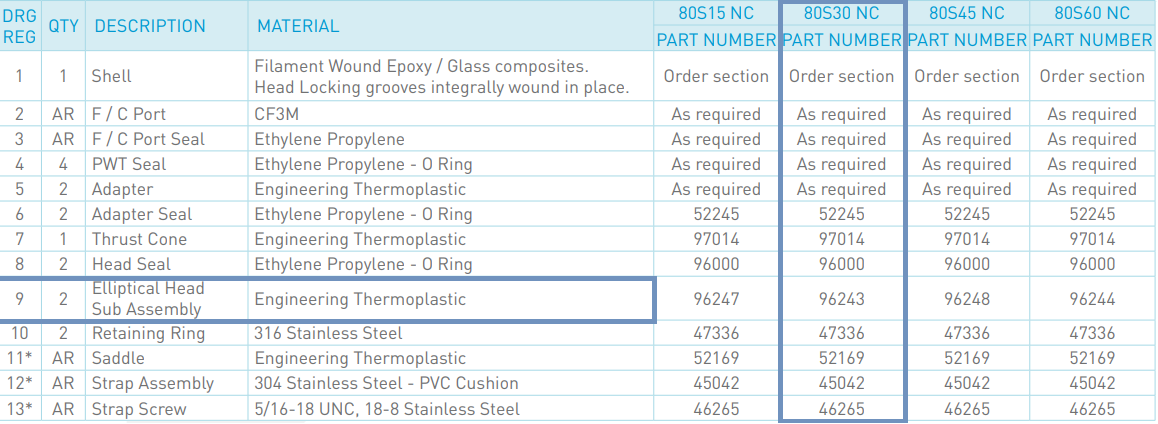
Task: Select Order section under 80S15 NC
Action: (x=716, y=76)
